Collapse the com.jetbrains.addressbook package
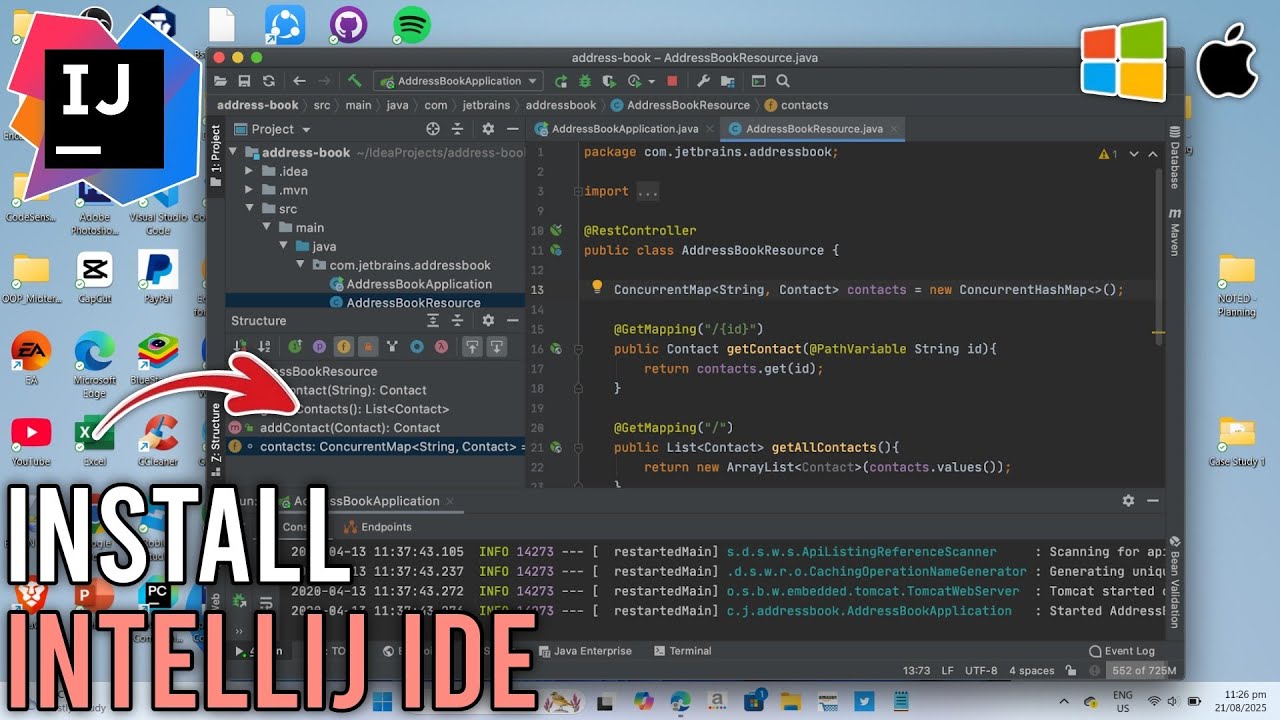The image size is (1280, 720). point(301,265)
